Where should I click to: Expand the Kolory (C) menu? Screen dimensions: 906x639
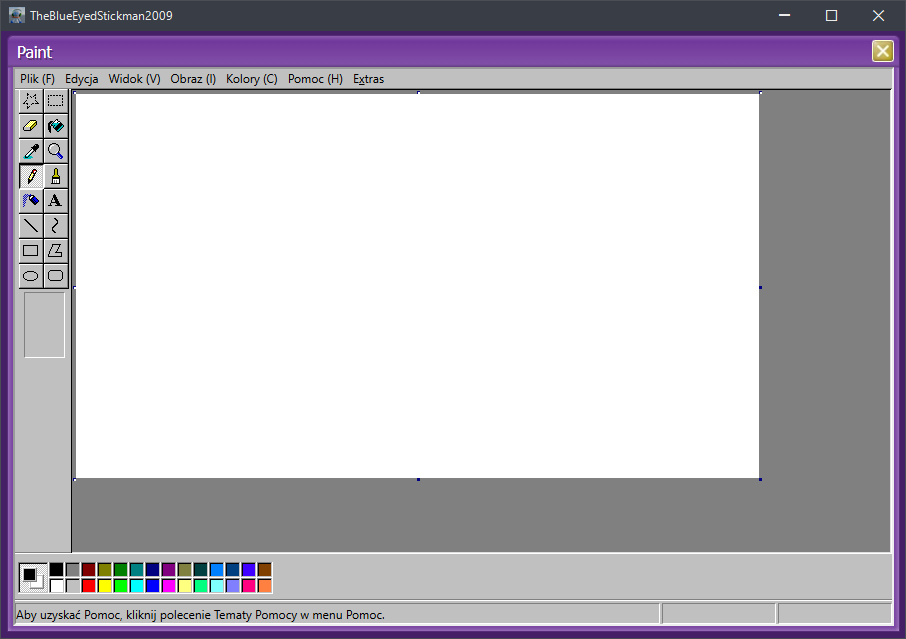(x=251, y=79)
